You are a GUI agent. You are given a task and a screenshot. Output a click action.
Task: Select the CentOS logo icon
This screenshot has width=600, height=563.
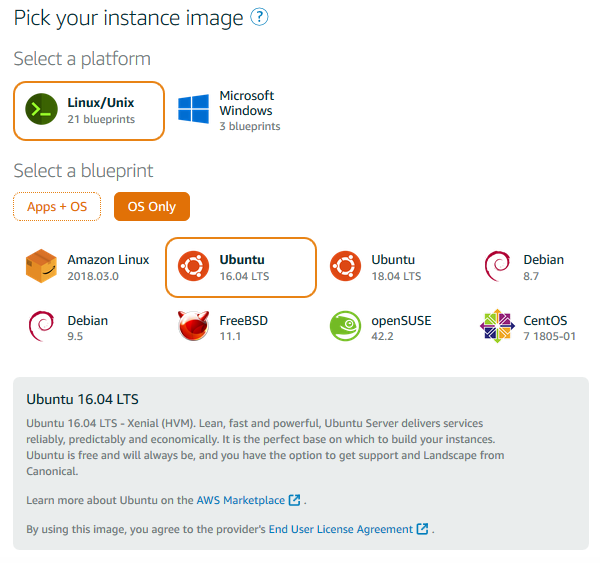click(x=497, y=326)
